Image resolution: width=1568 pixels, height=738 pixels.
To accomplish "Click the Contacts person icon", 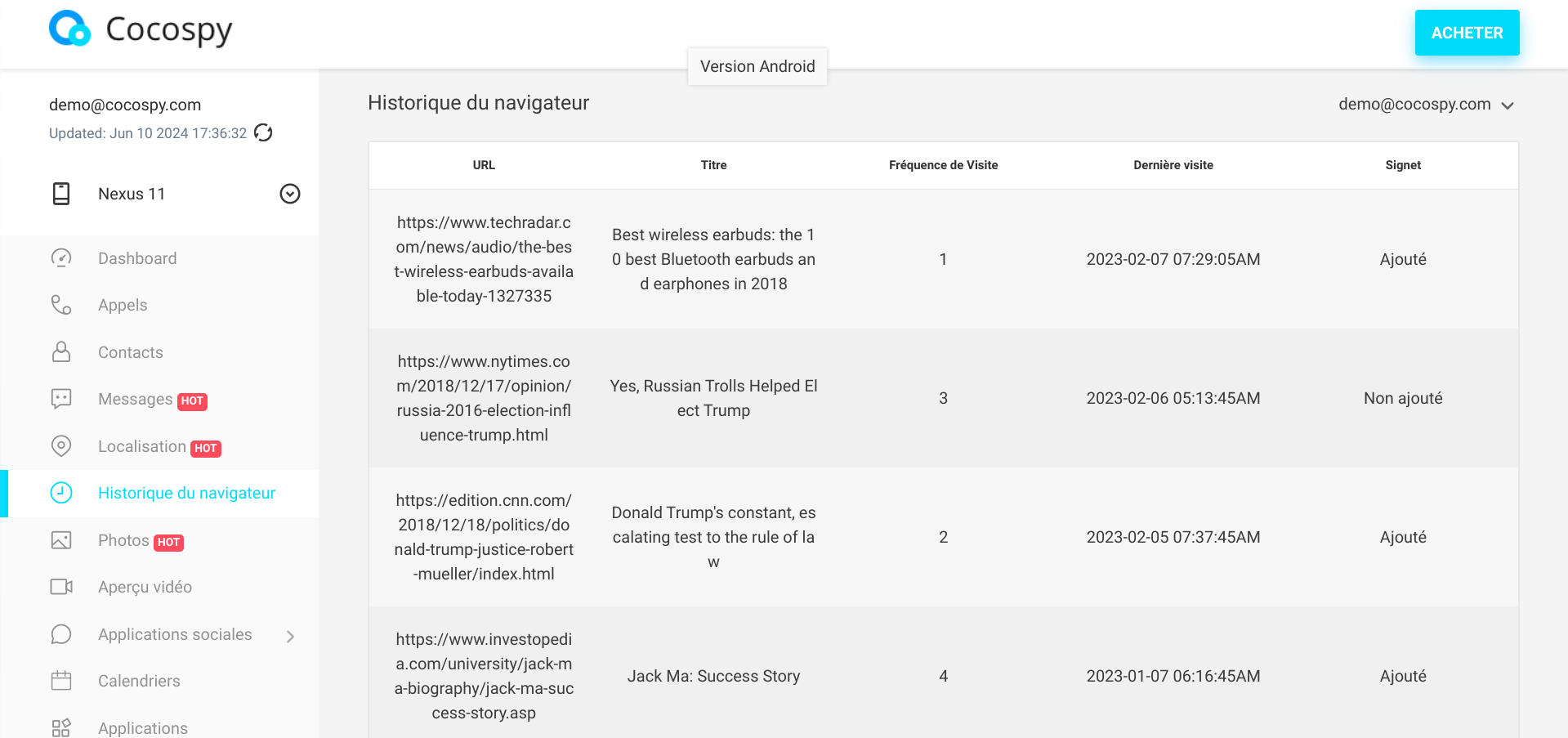I will point(61,352).
